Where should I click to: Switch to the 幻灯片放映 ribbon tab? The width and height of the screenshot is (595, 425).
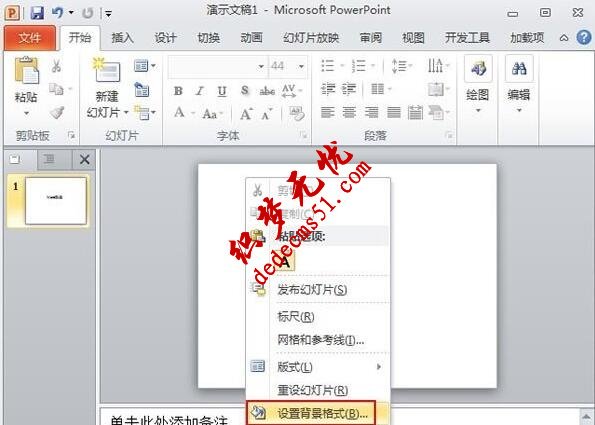(311, 38)
